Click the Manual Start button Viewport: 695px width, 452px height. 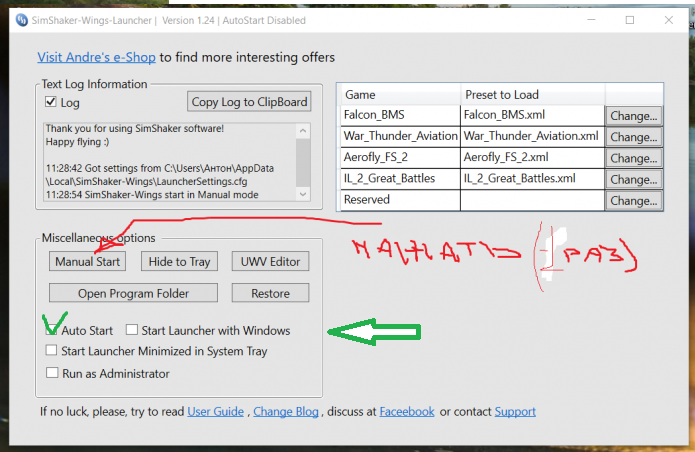coord(87,261)
